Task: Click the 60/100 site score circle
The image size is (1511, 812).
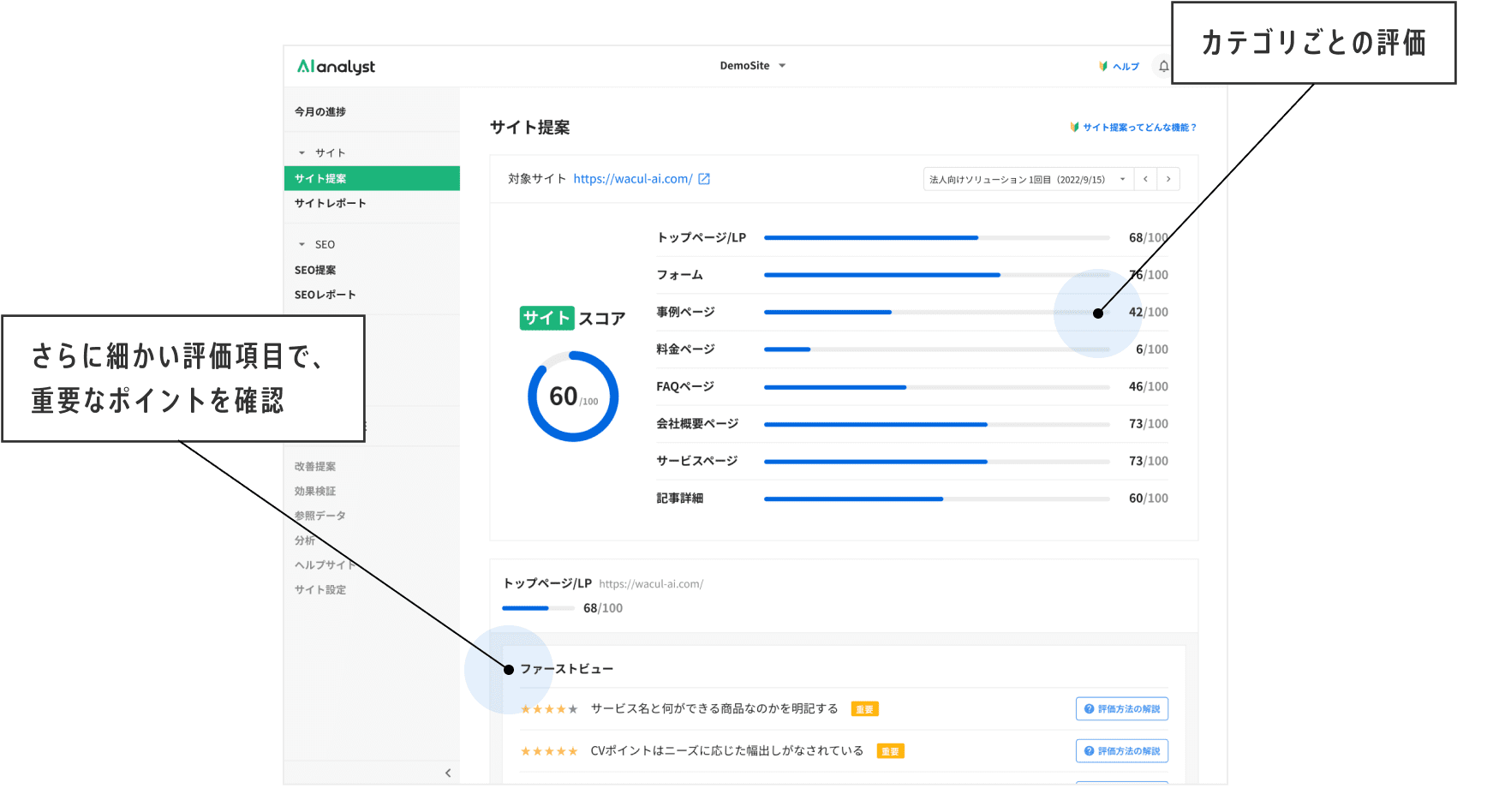Action: coord(573,397)
